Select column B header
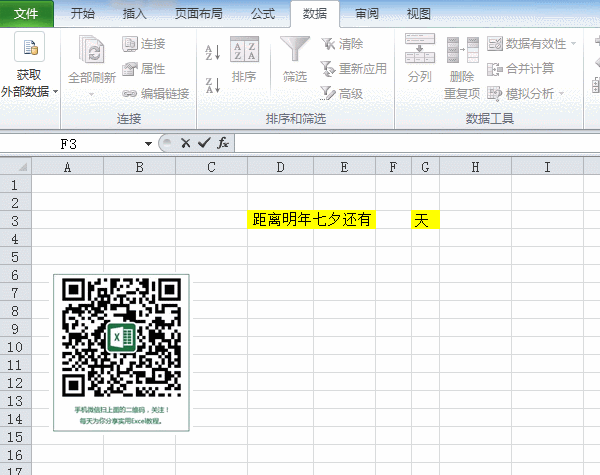 click(x=139, y=167)
